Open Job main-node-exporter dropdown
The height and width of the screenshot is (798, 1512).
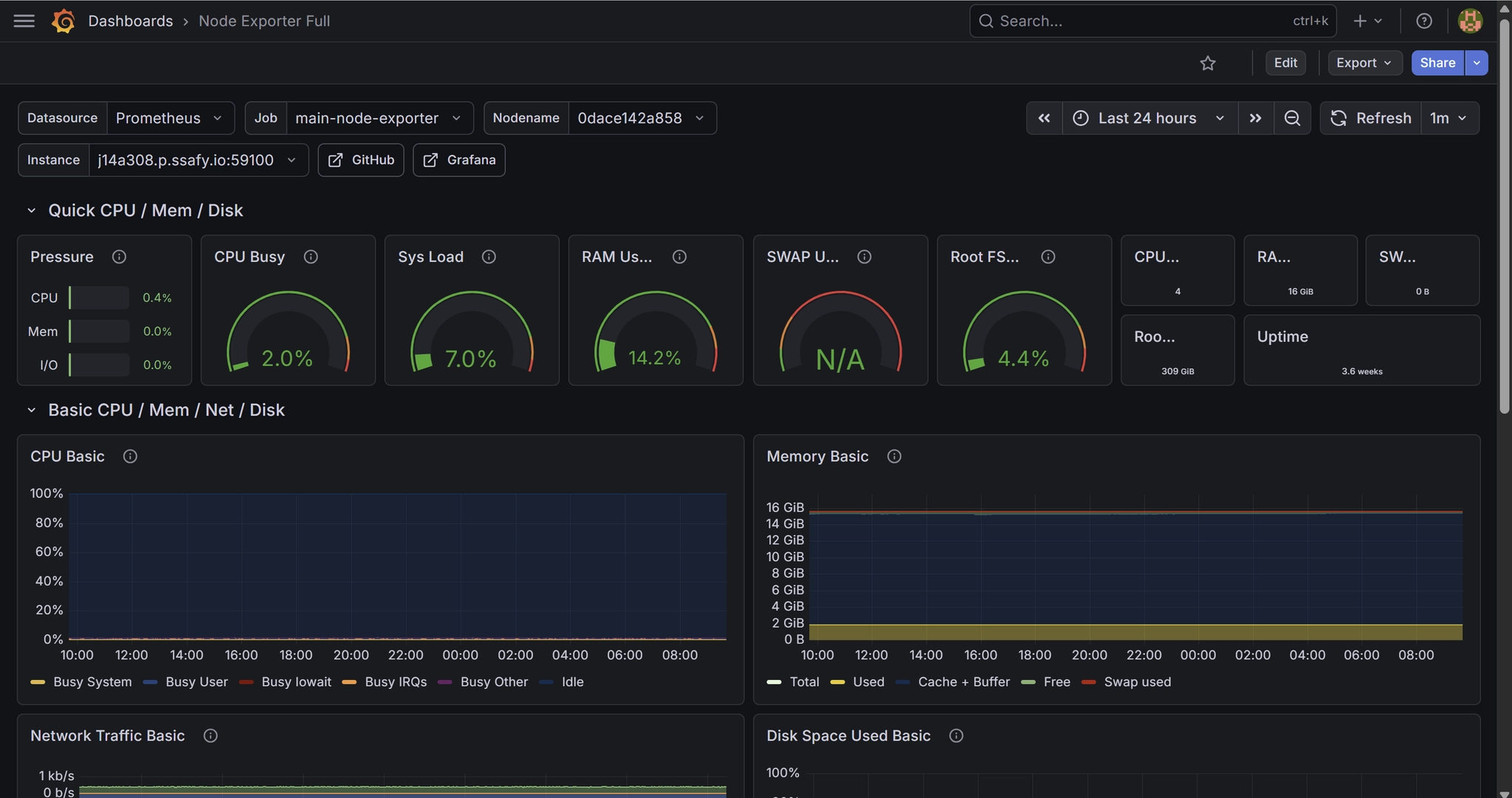coord(379,118)
